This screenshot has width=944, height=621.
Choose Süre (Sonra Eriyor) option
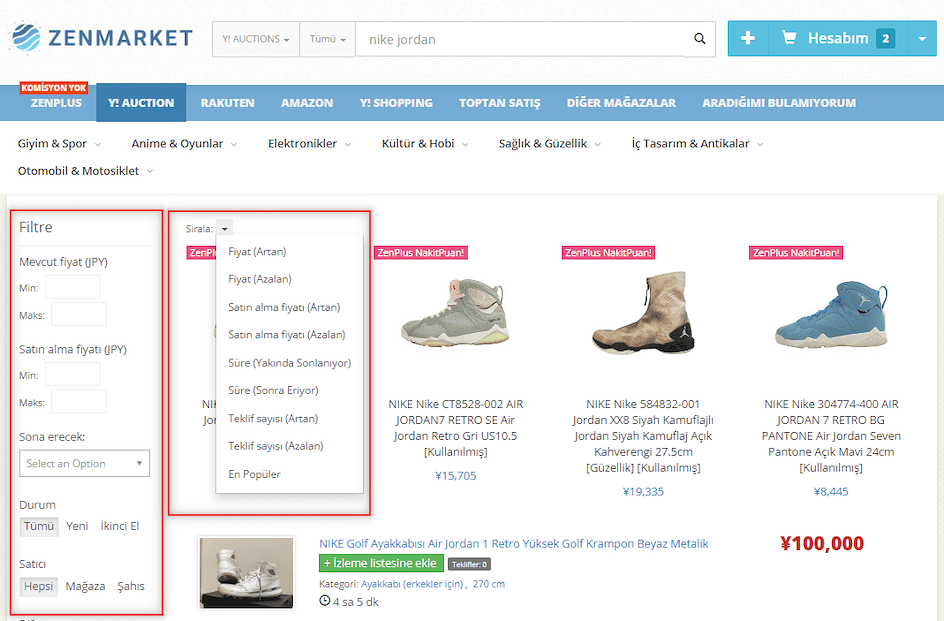273,390
